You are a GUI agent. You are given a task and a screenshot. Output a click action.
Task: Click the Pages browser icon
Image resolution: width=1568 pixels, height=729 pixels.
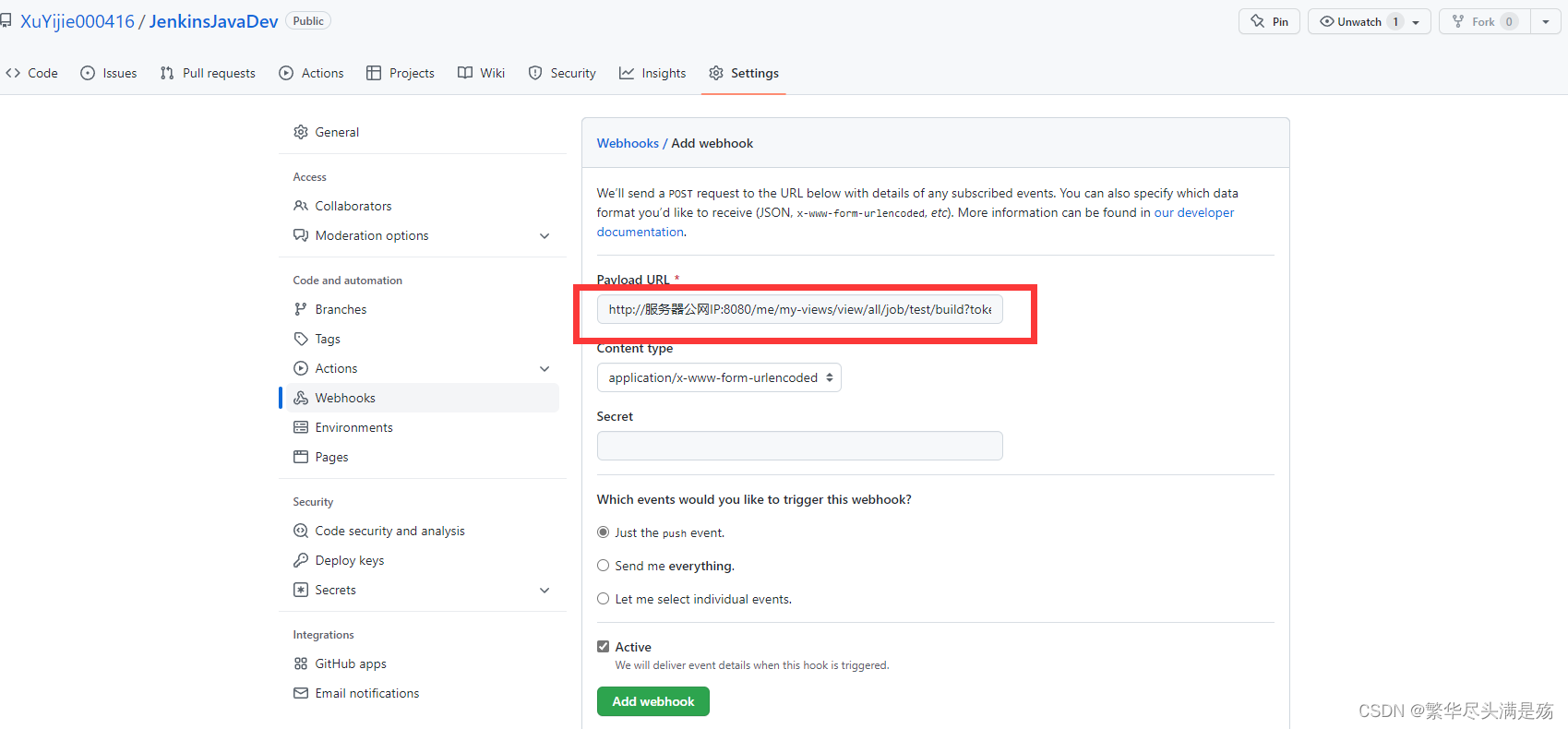[301, 457]
